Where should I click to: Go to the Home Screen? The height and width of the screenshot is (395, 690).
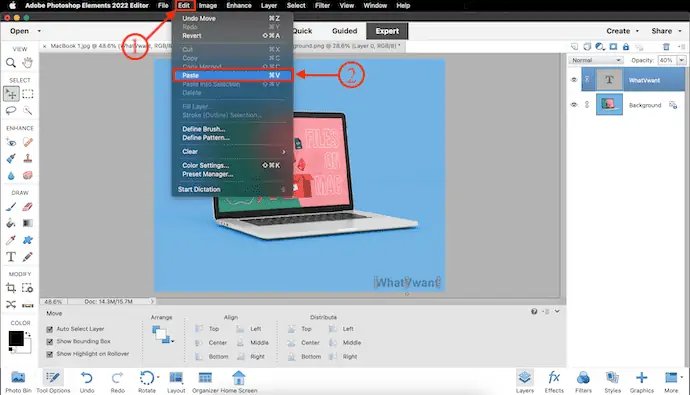[x=239, y=381]
